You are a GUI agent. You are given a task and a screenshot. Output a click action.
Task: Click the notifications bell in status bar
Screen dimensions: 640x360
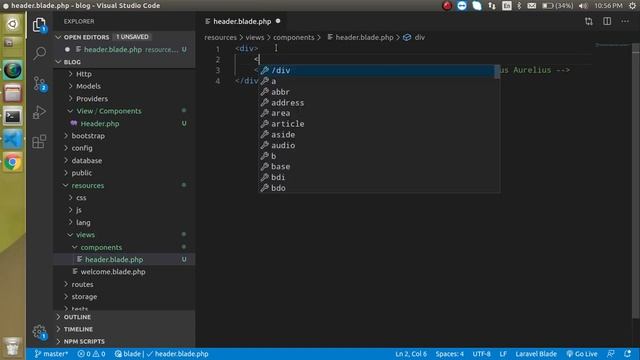coord(627,353)
